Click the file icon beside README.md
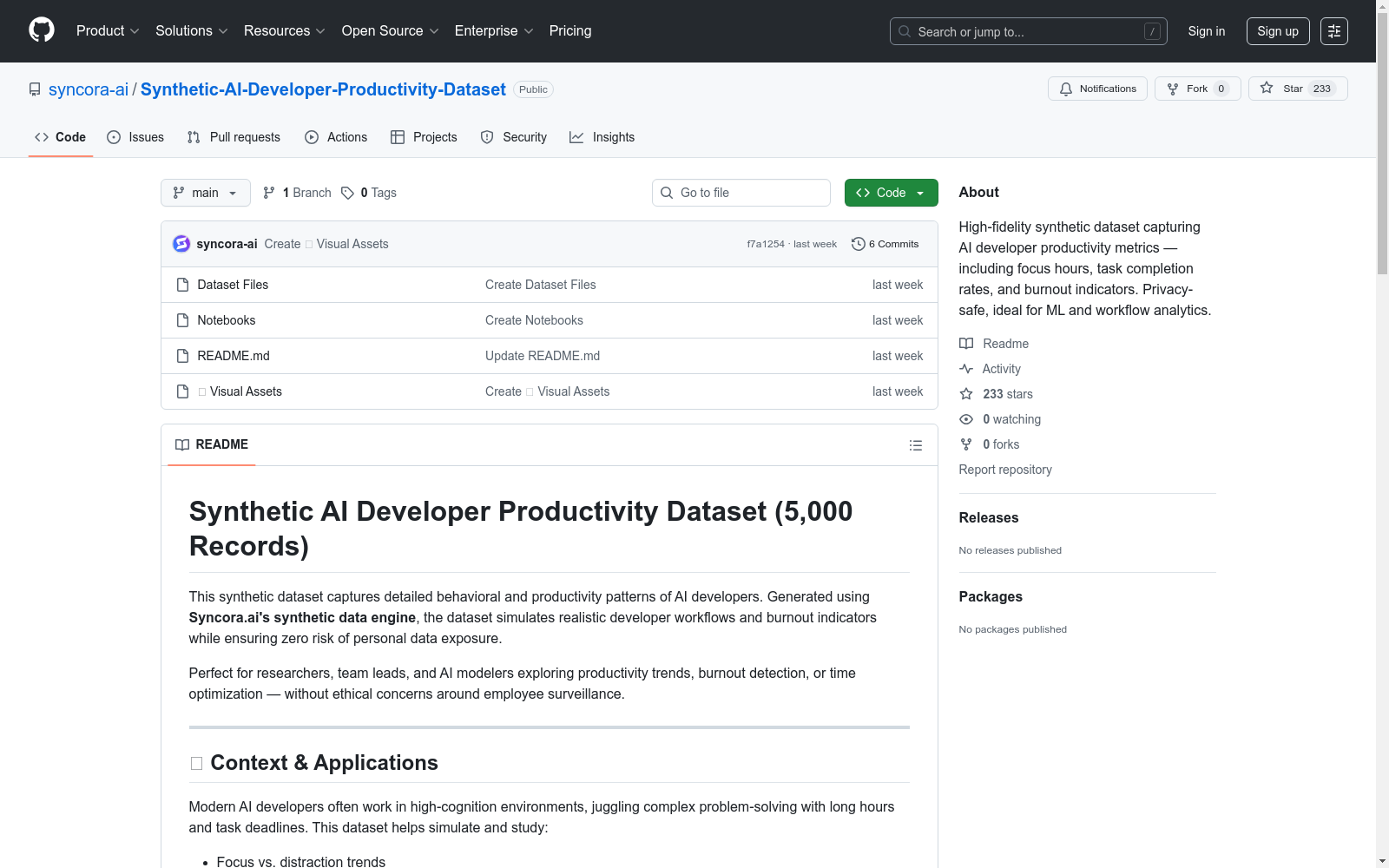The width and height of the screenshot is (1389, 868). [182, 356]
